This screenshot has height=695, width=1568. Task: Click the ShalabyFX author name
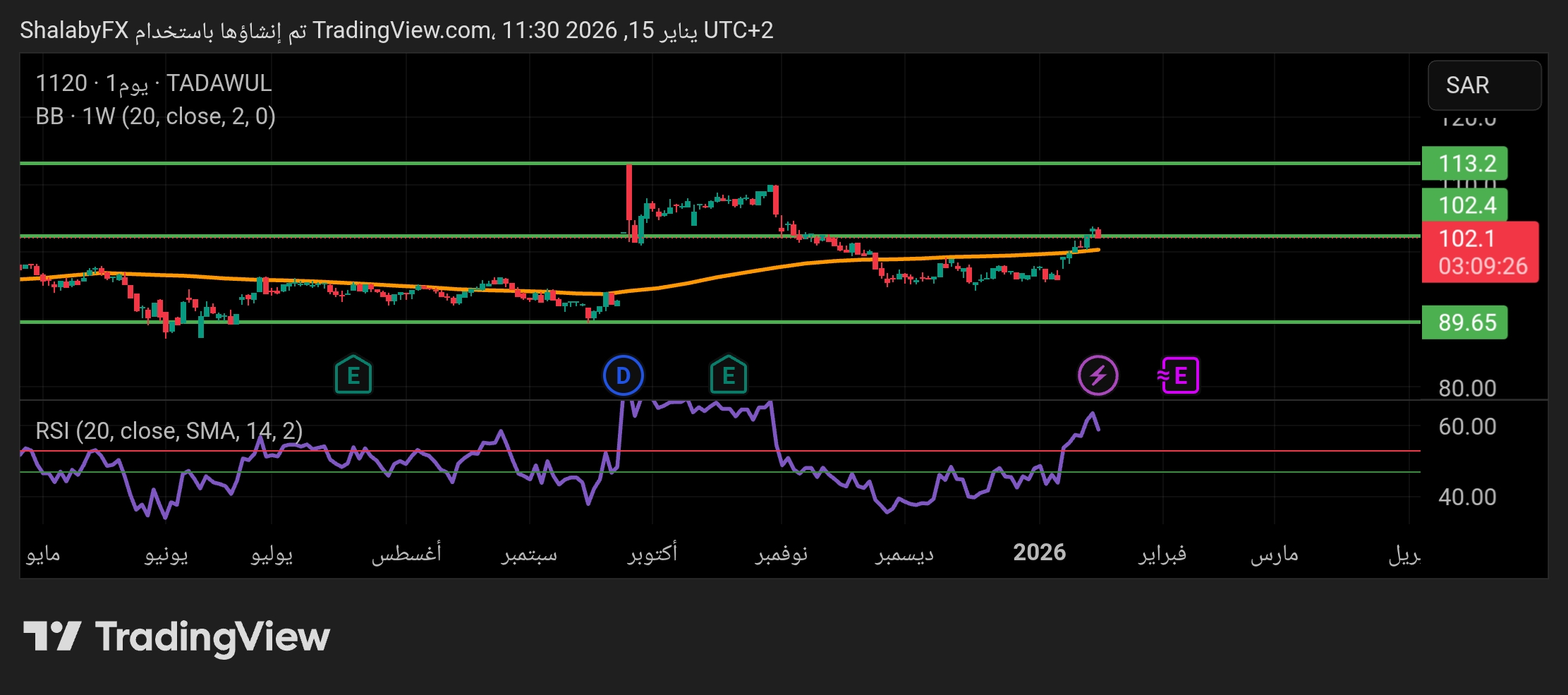click(x=74, y=30)
